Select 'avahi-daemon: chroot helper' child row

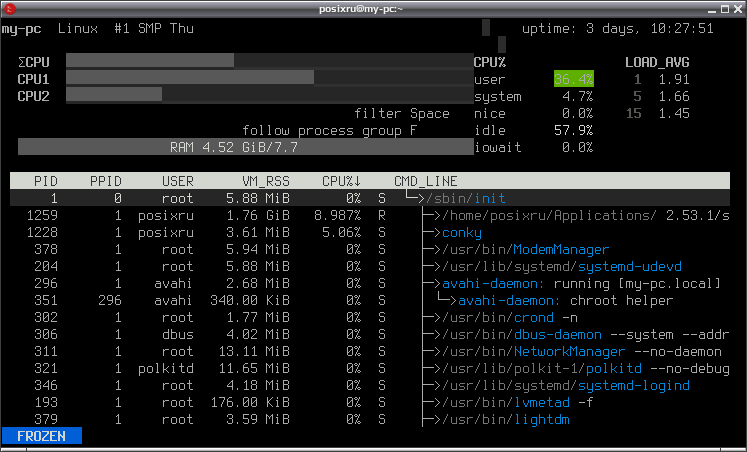[370, 301]
